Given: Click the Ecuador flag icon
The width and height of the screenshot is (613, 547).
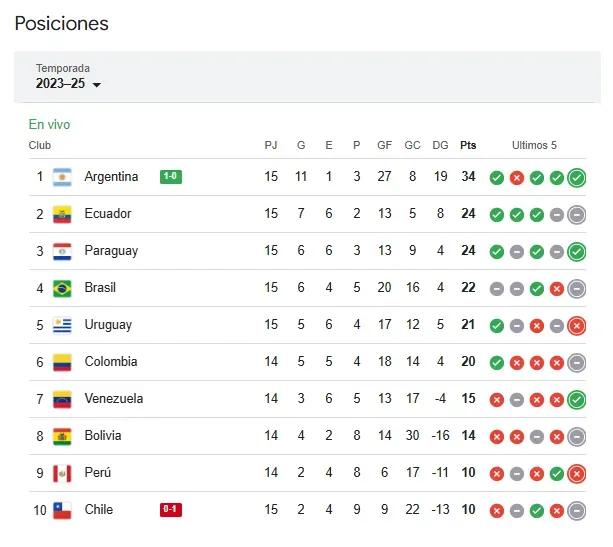Looking at the screenshot, I should [x=62, y=214].
